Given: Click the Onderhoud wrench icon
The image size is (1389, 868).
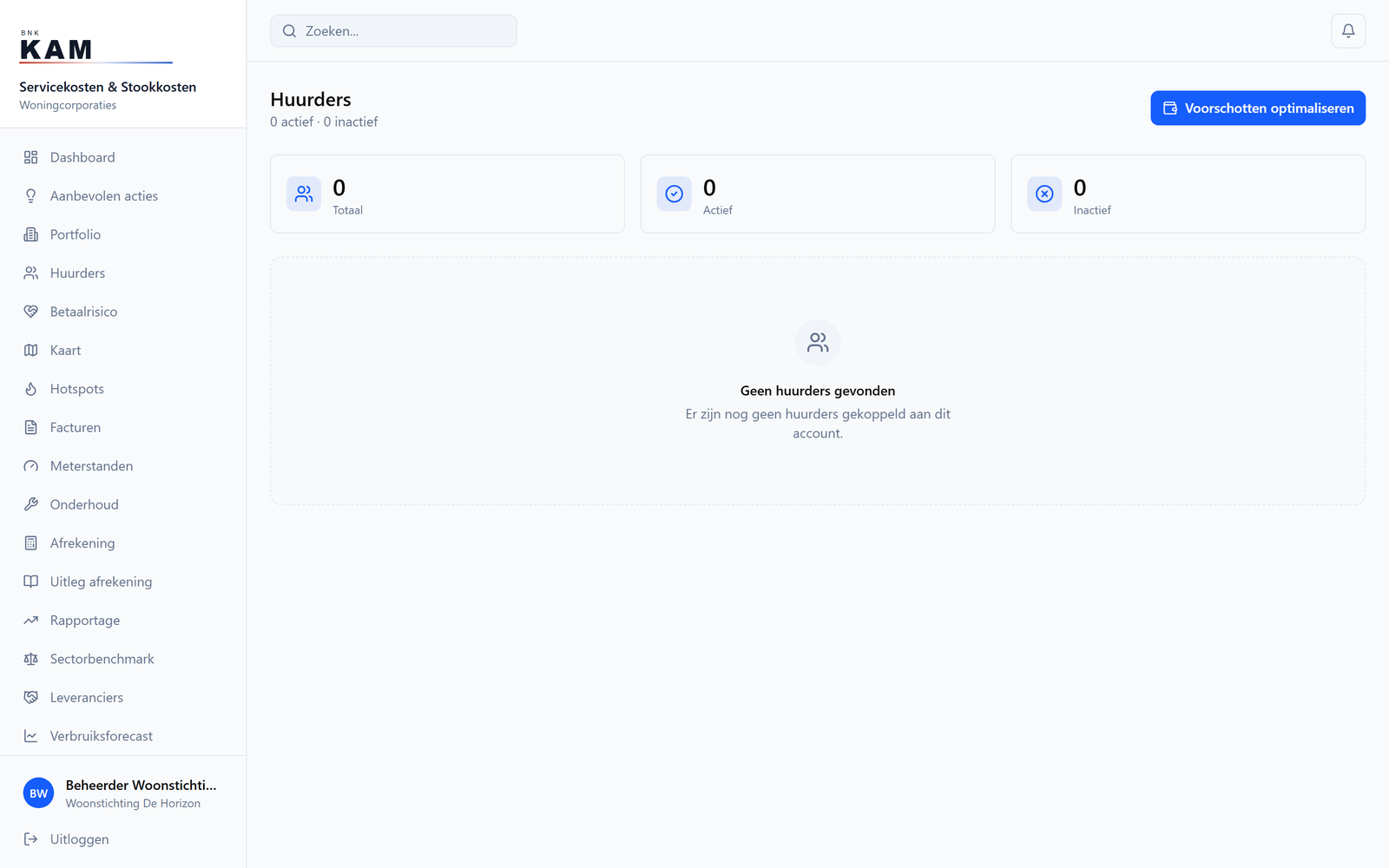Looking at the screenshot, I should (x=31, y=504).
